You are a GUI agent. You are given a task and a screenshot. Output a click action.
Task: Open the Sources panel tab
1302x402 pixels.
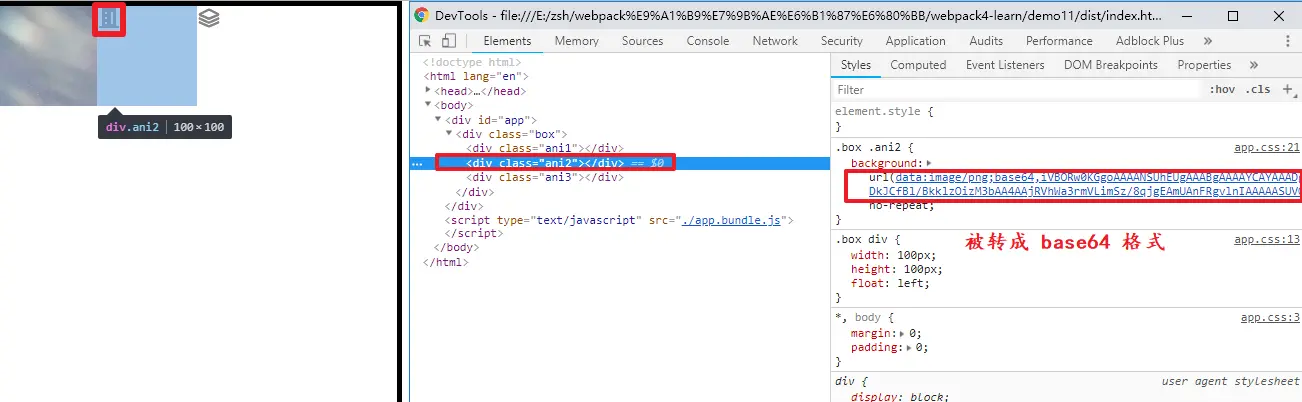tap(642, 41)
